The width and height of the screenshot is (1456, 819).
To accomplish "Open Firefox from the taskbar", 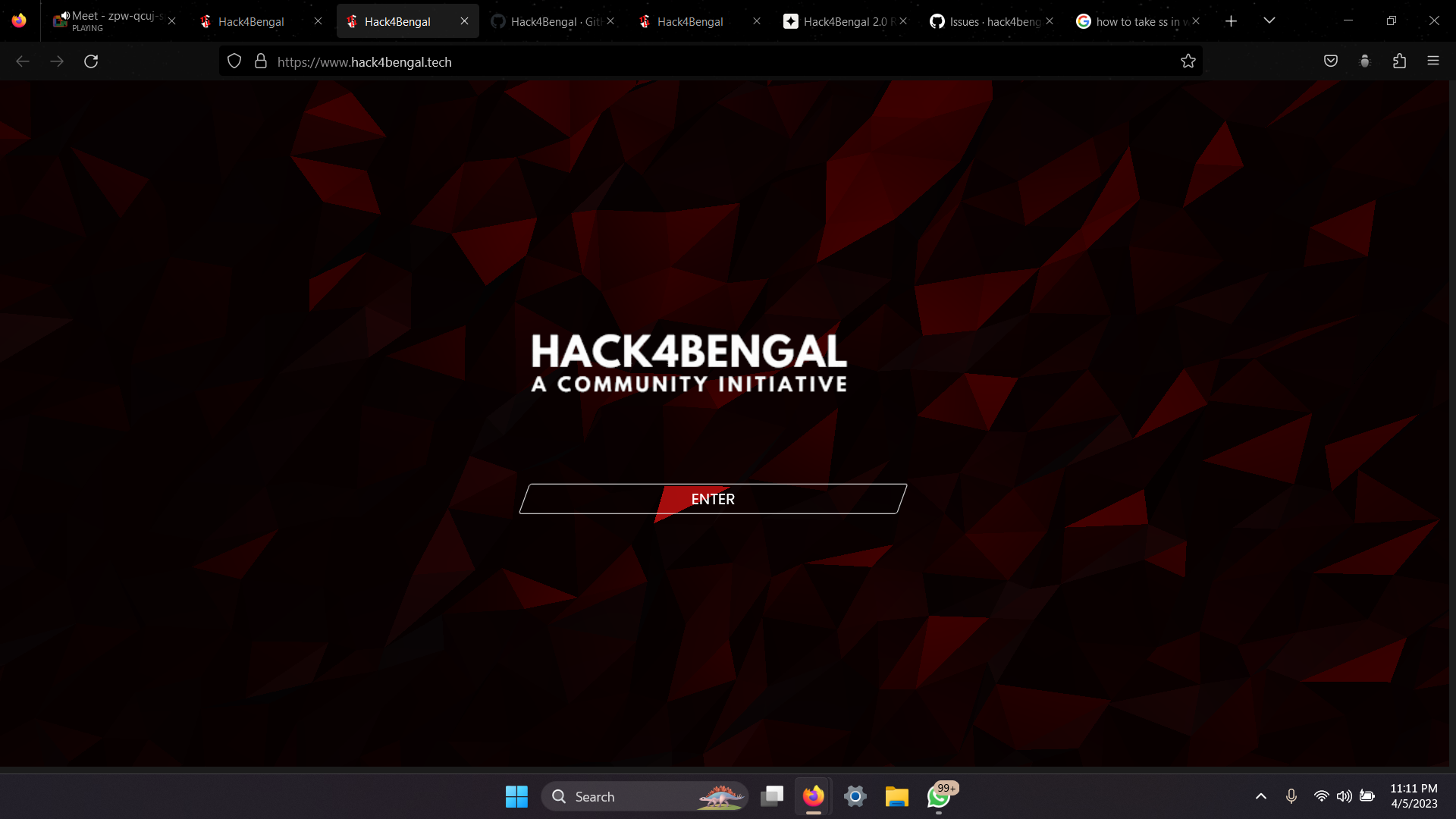I will 814,796.
